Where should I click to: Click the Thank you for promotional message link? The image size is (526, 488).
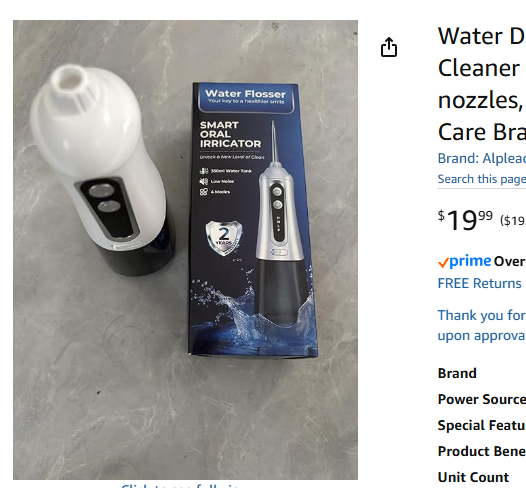tap(482, 325)
